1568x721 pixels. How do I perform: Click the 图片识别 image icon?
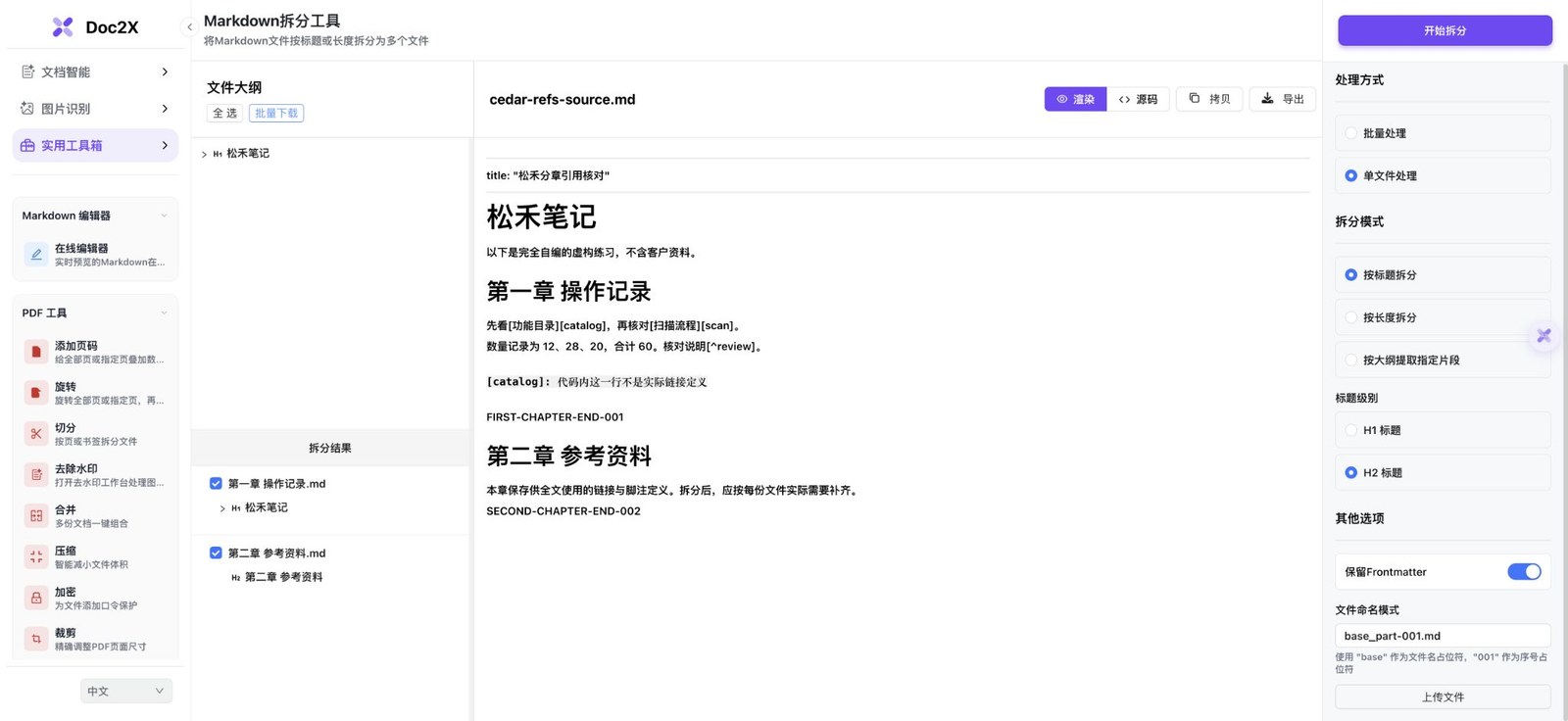27,109
